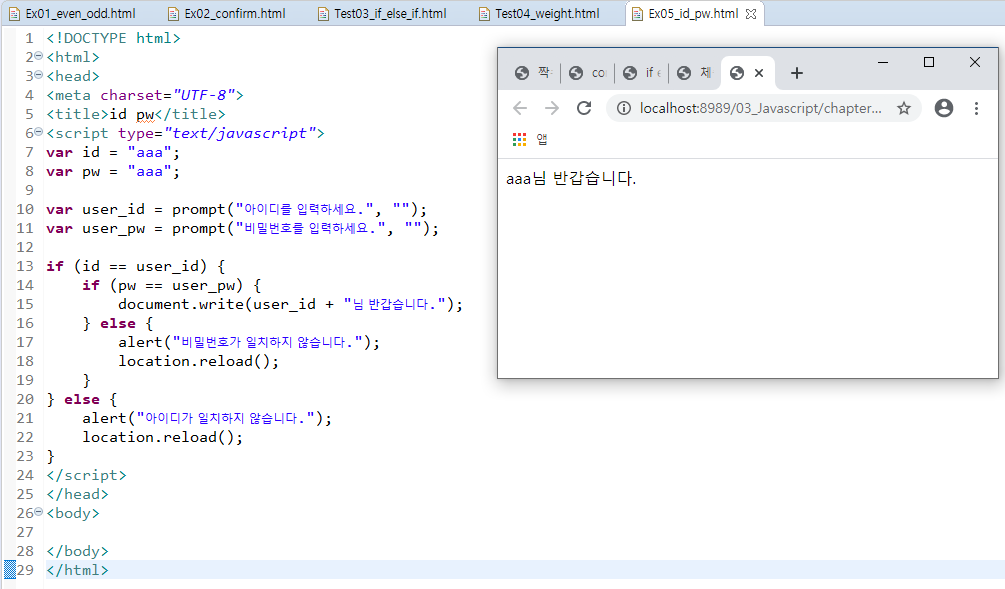The height and width of the screenshot is (589, 1005).
Task: Click the alert on line 21
Action: pos(207,418)
